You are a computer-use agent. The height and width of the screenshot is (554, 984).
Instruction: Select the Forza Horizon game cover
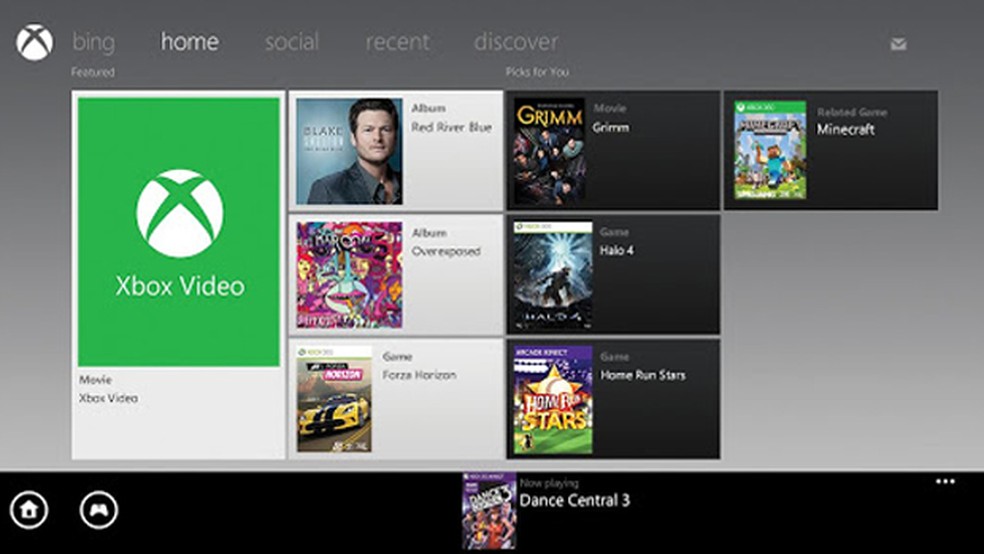coord(334,399)
